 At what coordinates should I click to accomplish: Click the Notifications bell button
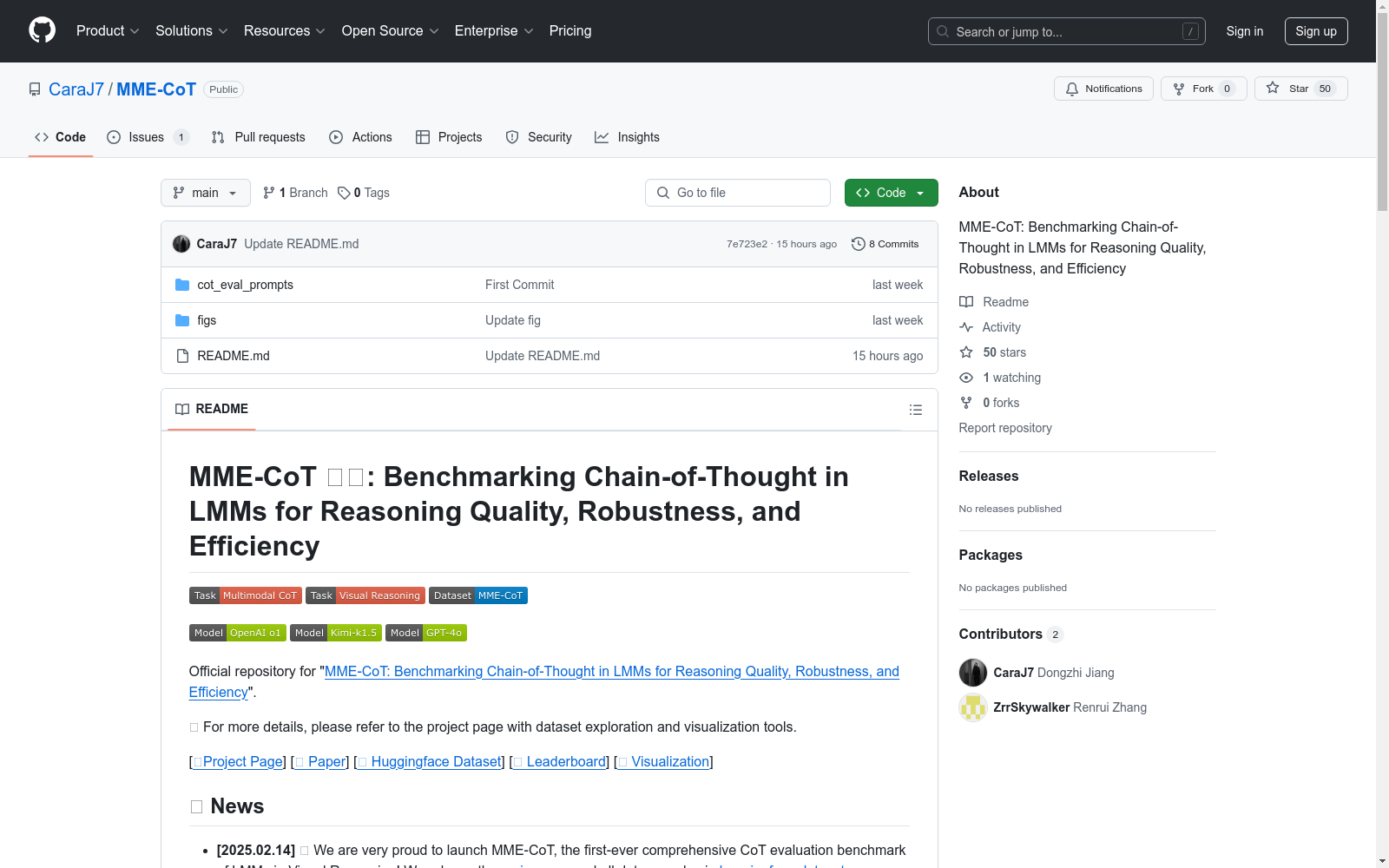[x=1103, y=89]
